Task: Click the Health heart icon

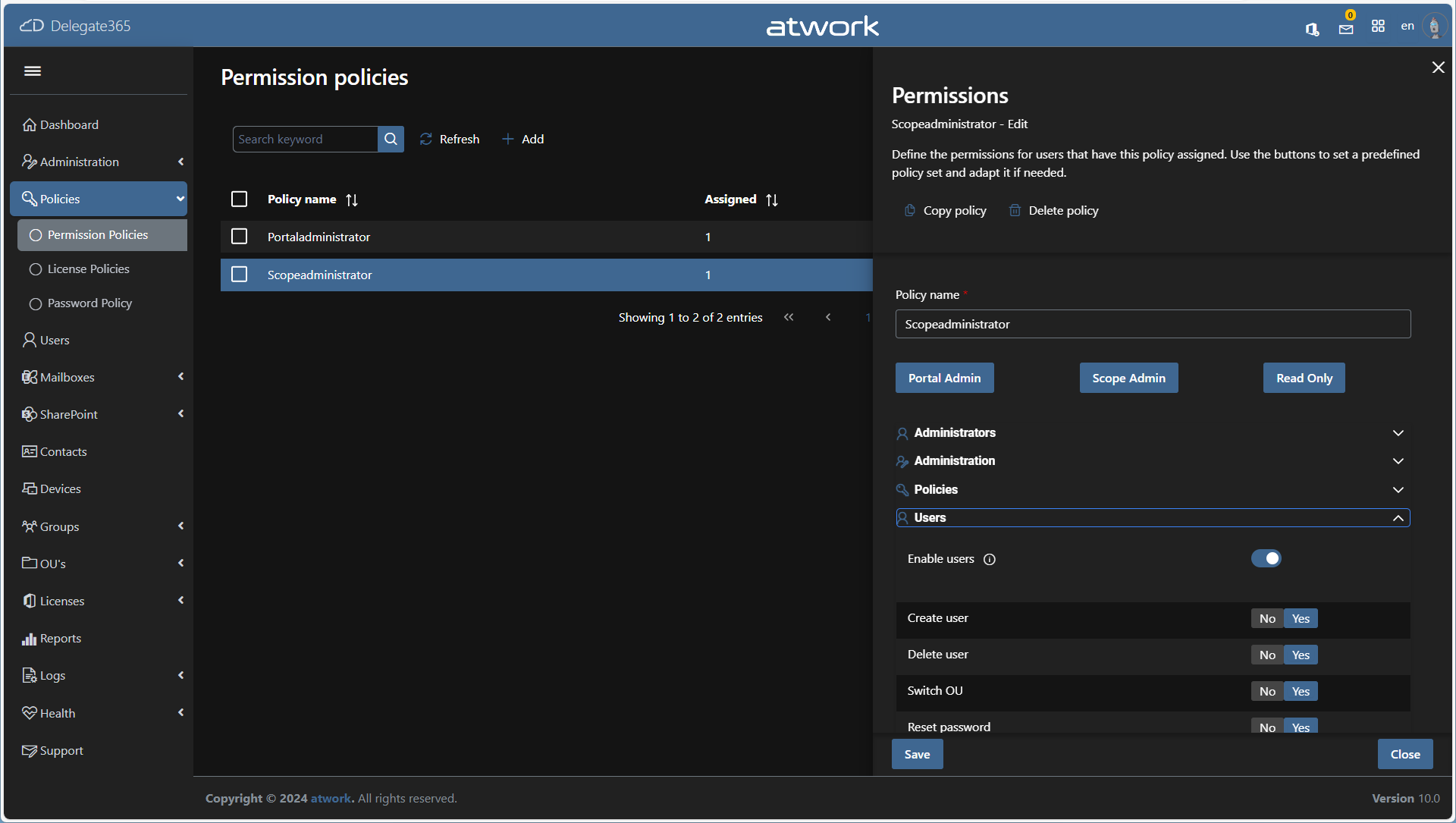Action: click(x=30, y=713)
